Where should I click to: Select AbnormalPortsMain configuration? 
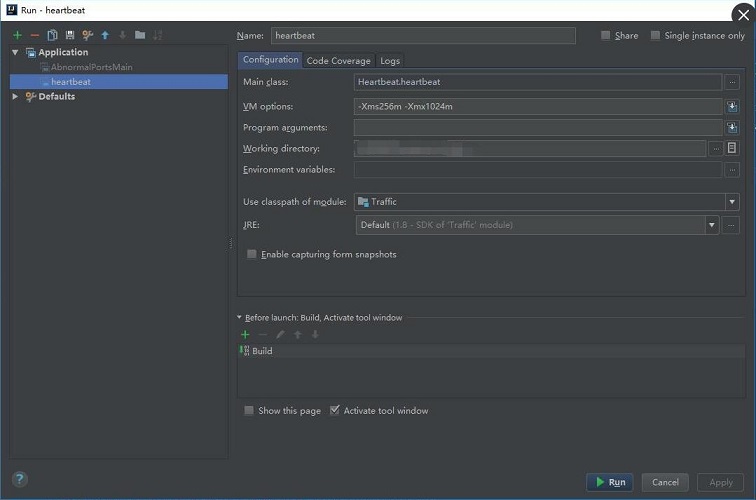click(x=92, y=67)
